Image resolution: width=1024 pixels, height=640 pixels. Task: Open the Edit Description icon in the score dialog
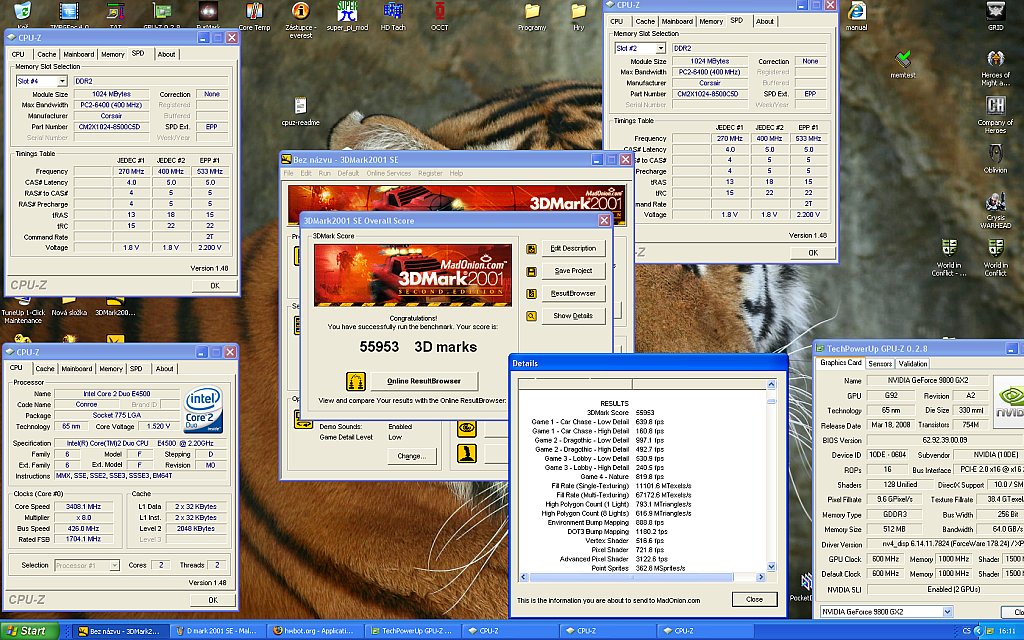pyautogui.click(x=532, y=249)
